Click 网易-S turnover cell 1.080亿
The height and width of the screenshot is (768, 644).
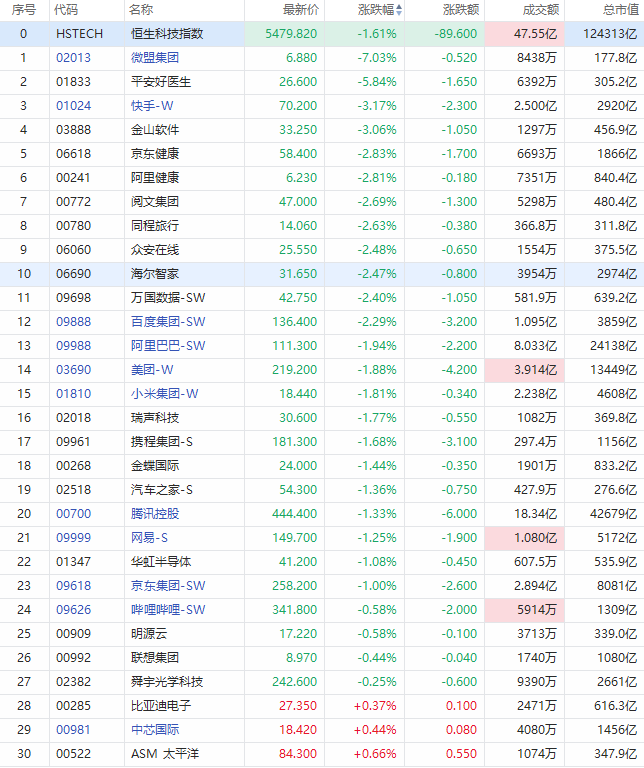[x=525, y=538]
